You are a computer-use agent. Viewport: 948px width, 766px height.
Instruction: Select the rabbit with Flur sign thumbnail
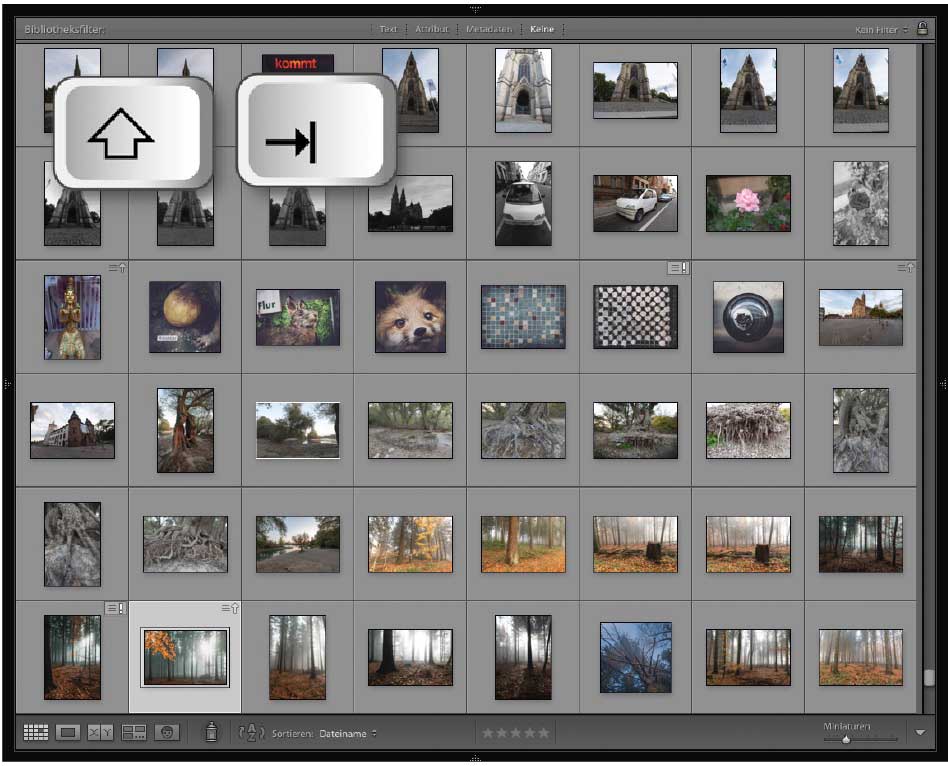(x=297, y=317)
